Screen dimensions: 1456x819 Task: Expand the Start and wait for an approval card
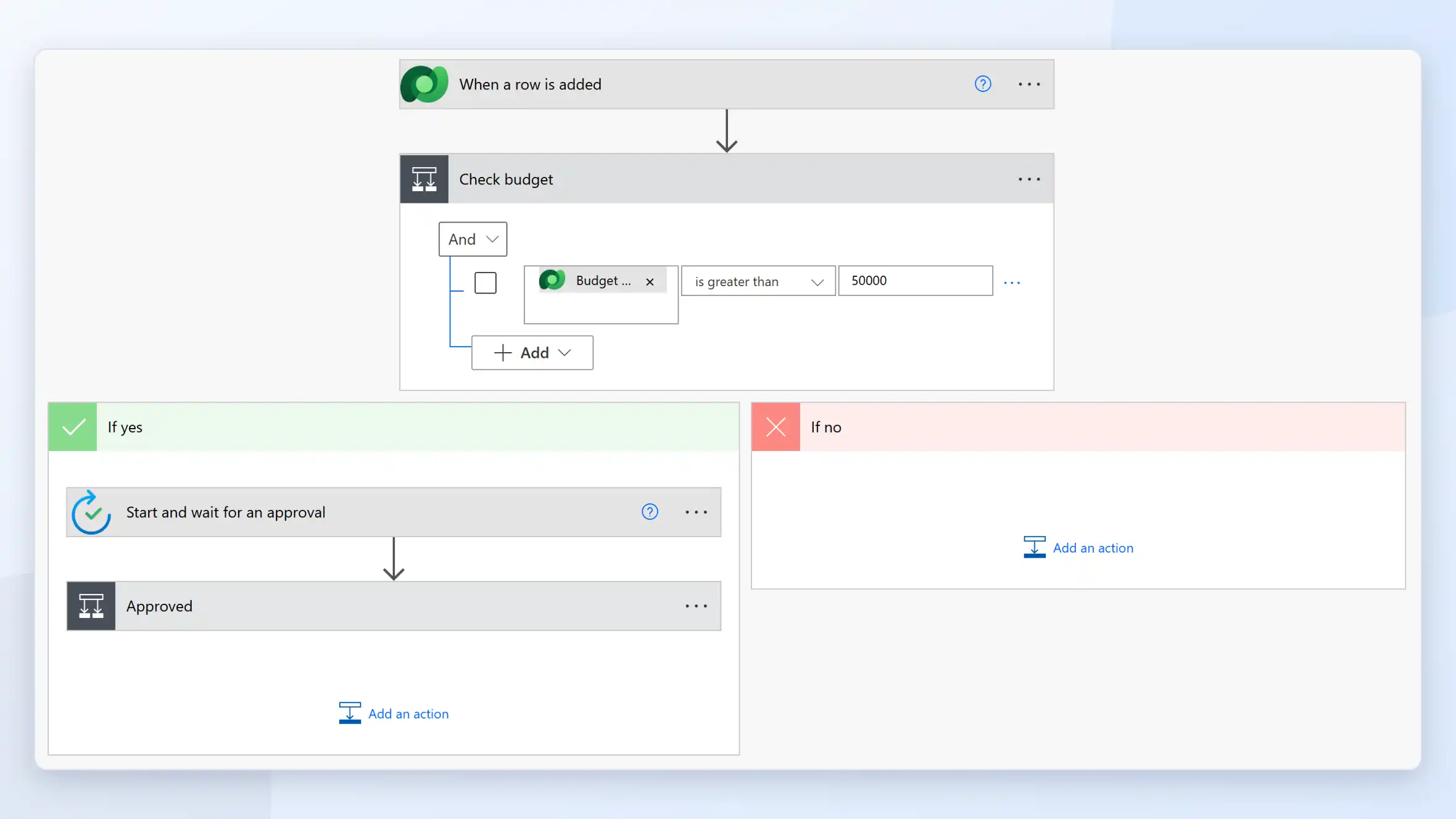coord(394,512)
